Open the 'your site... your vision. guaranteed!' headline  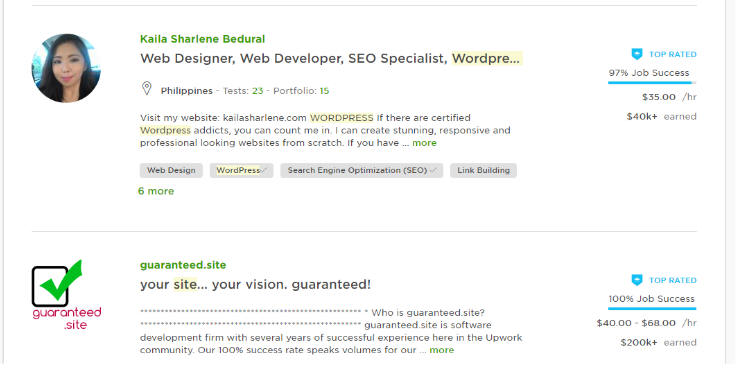(x=255, y=284)
